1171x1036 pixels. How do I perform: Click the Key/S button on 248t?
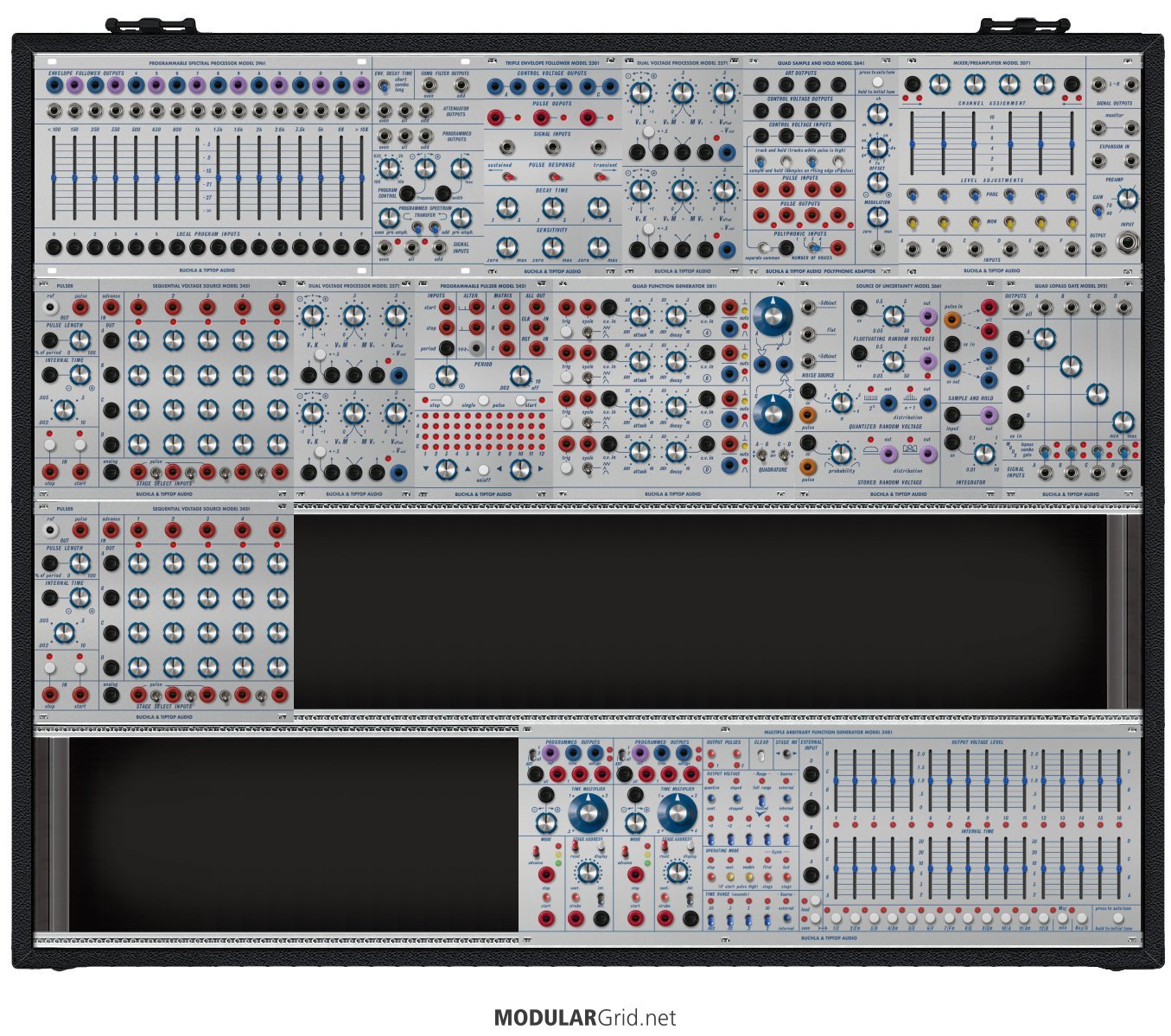click(1082, 918)
